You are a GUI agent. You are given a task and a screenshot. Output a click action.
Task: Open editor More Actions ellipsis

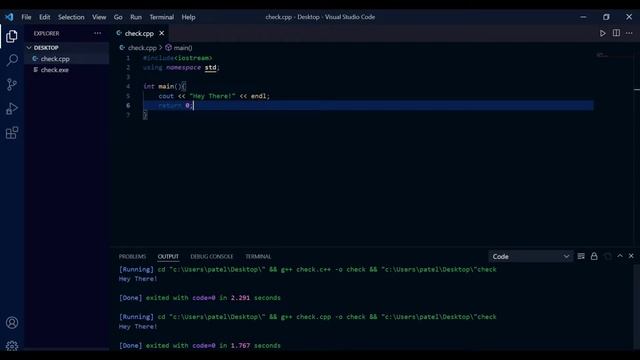629,33
